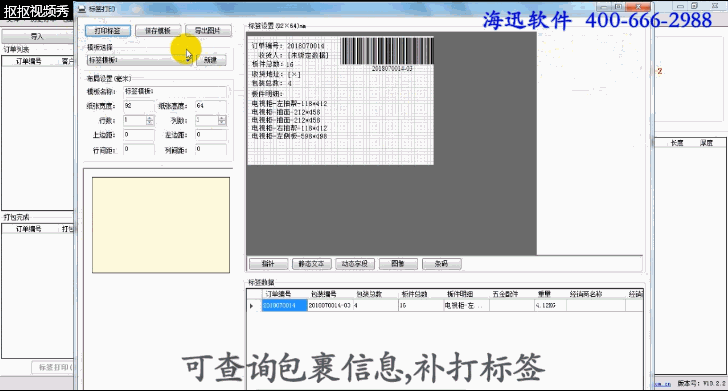
Task: Select the 动态字段 dynamic field tool
Action: point(355,264)
